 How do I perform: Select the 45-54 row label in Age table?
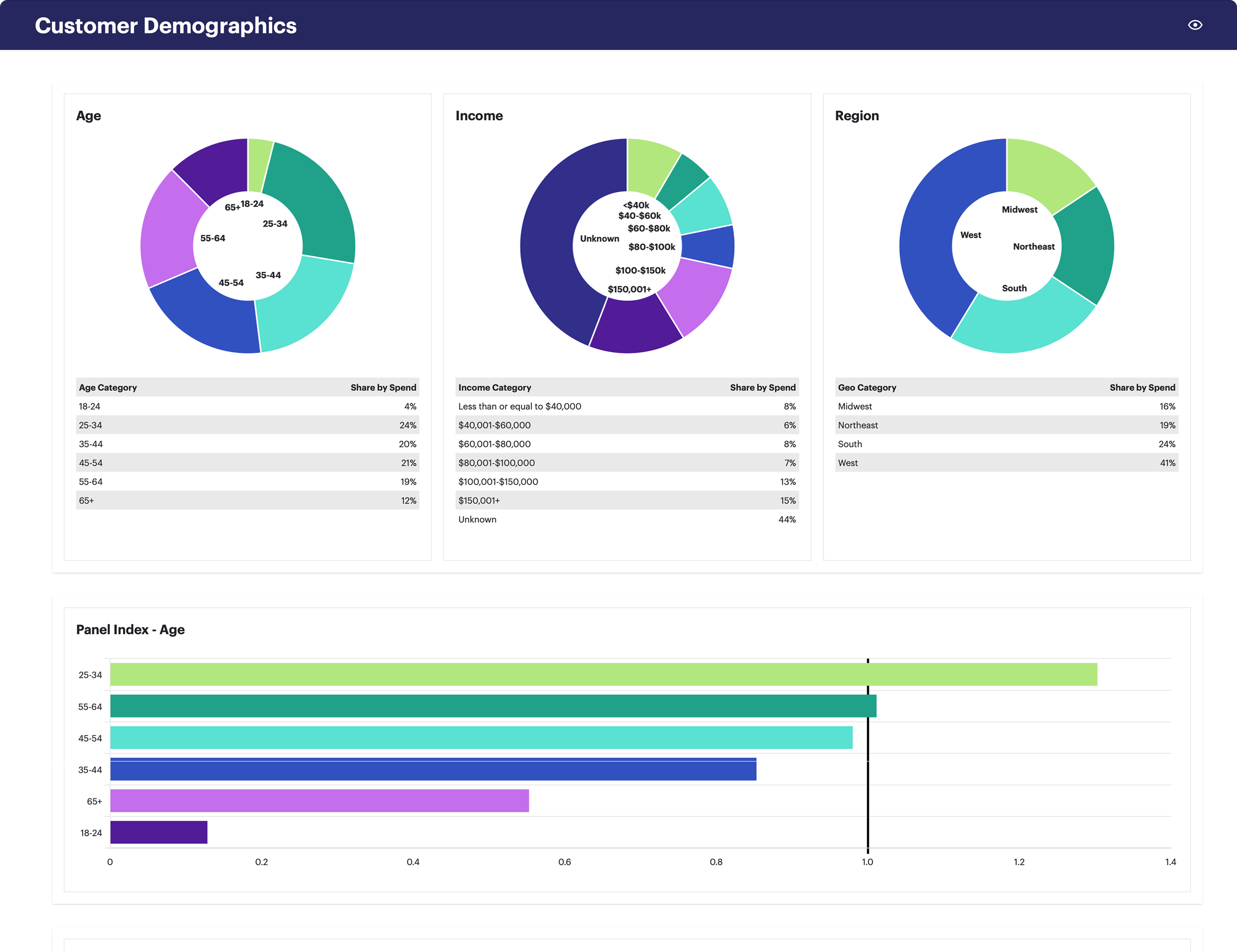coord(90,463)
